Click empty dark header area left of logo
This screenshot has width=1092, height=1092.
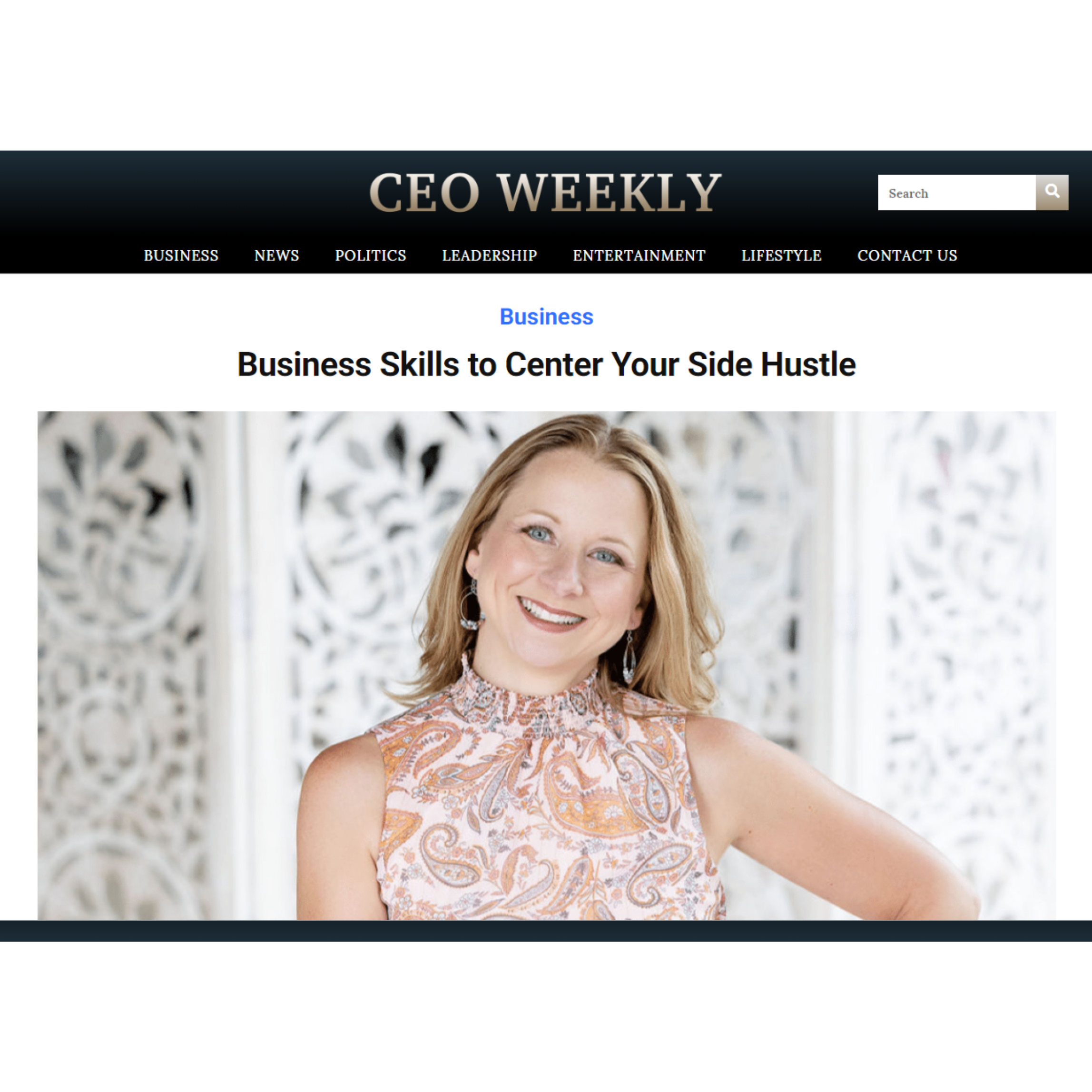tap(181, 192)
